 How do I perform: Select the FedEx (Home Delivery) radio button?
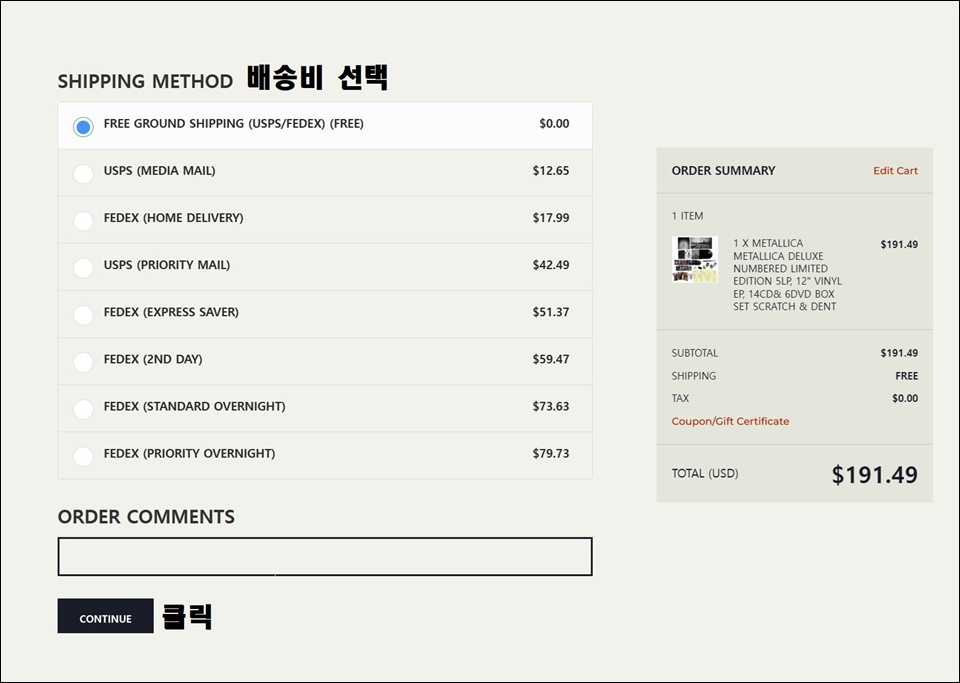click(x=83, y=221)
